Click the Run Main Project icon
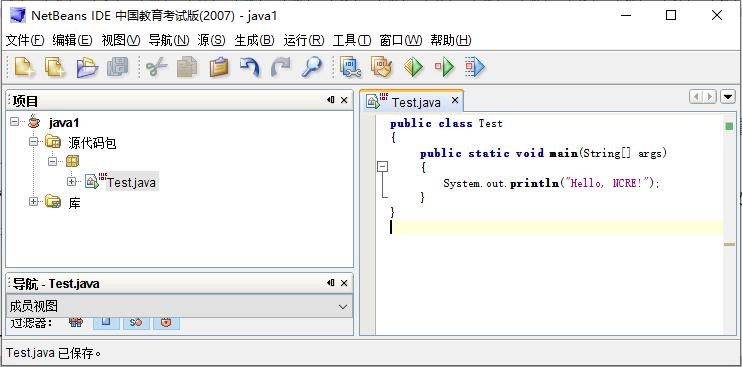742x367 pixels. click(413, 67)
